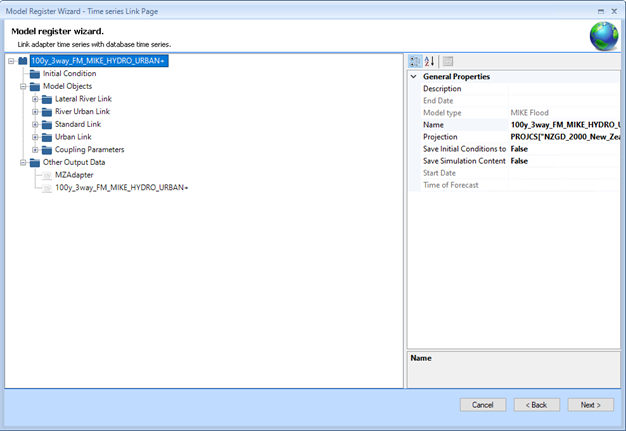This screenshot has height=431, width=626.
Task: Collapse the root 100y_3way_FM_MIKE_HYDRO_URBAN+ node
Action: 11,61
